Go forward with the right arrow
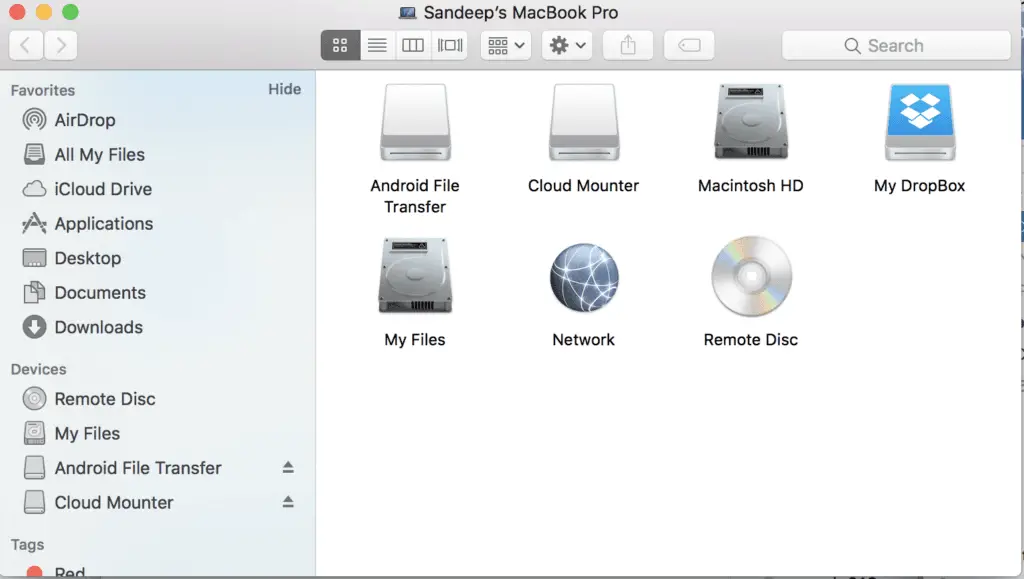 click(61, 45)
